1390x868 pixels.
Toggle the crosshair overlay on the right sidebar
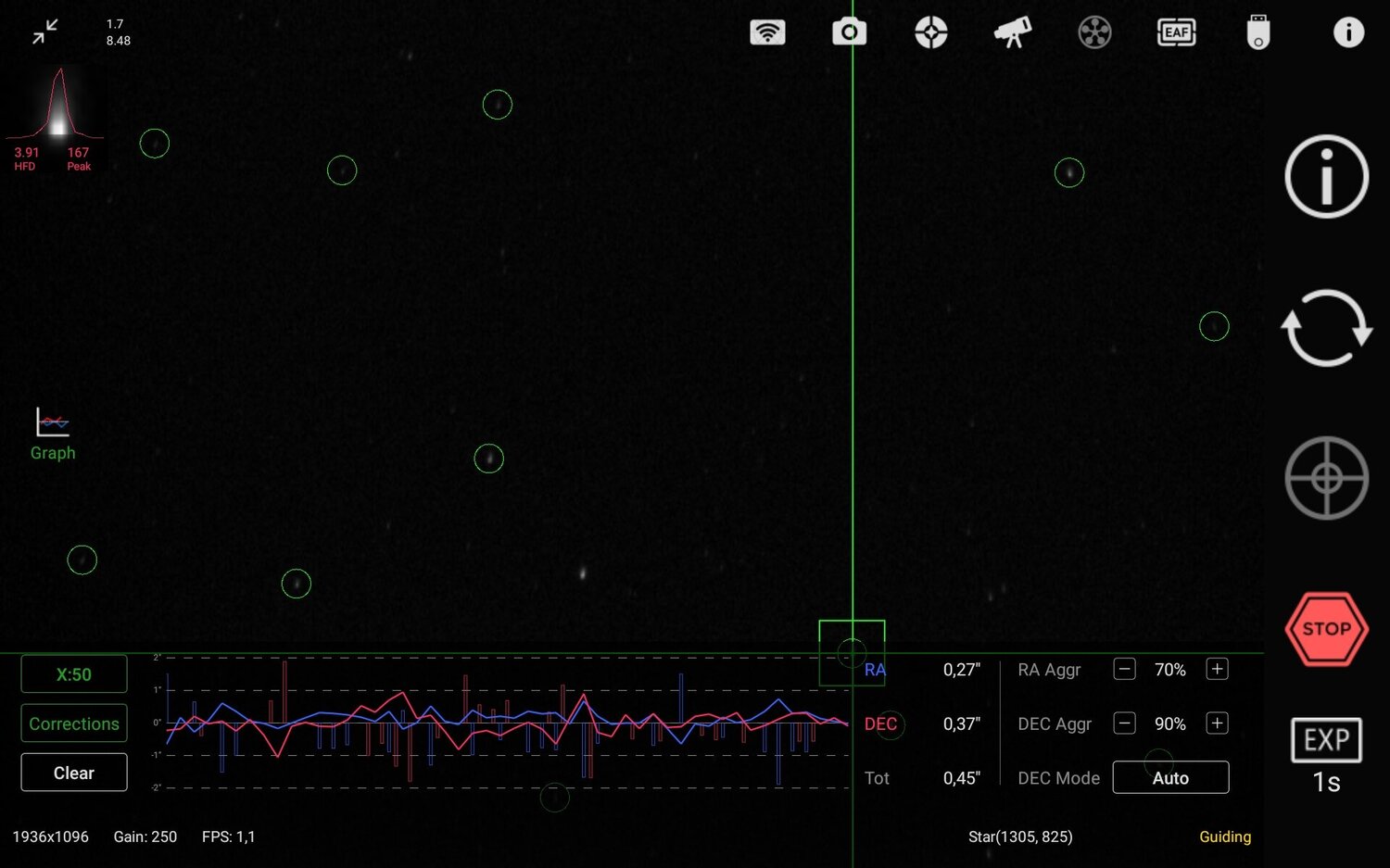click(1325, 479)
